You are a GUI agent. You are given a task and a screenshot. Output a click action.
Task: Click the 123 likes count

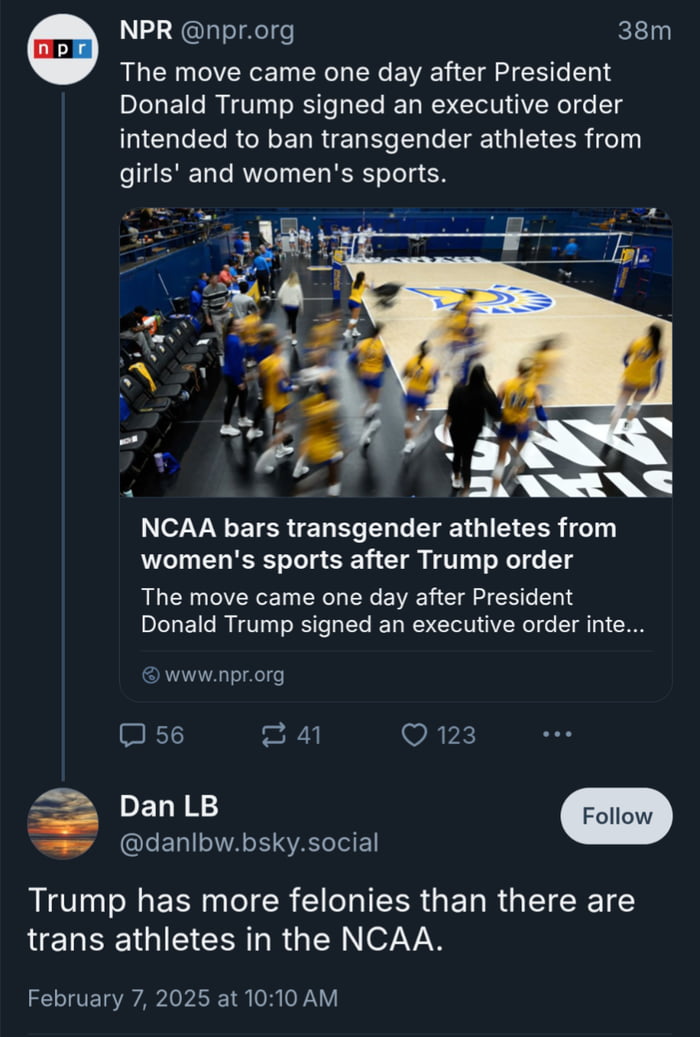point(456,735)
